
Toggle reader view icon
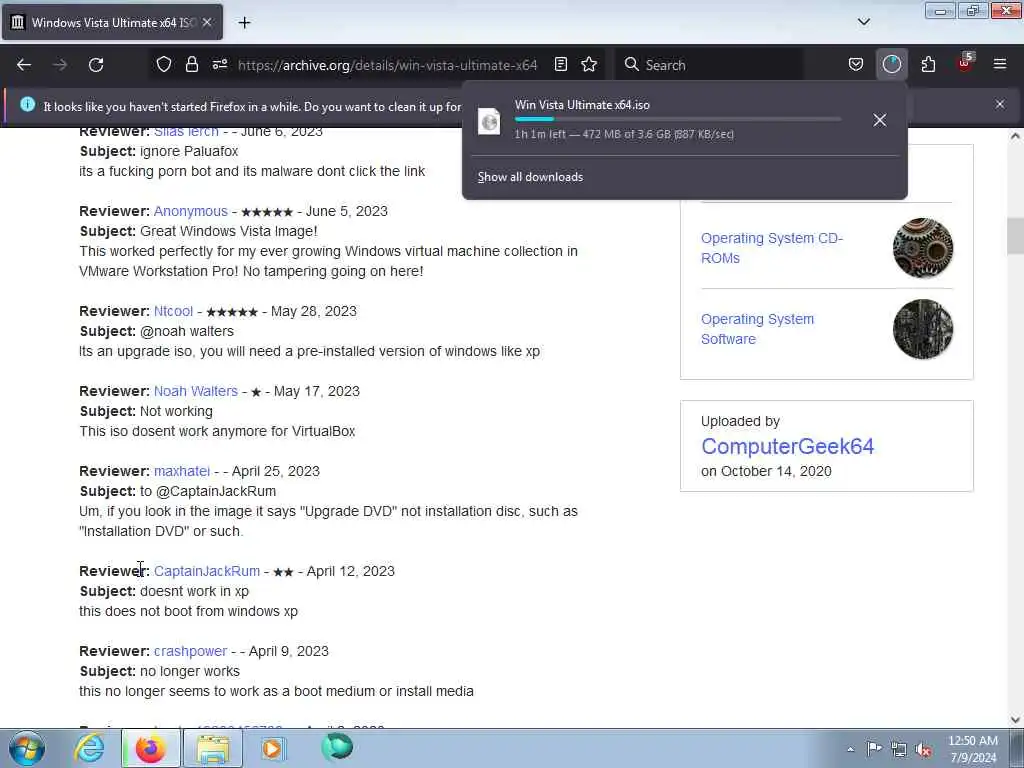561,65
